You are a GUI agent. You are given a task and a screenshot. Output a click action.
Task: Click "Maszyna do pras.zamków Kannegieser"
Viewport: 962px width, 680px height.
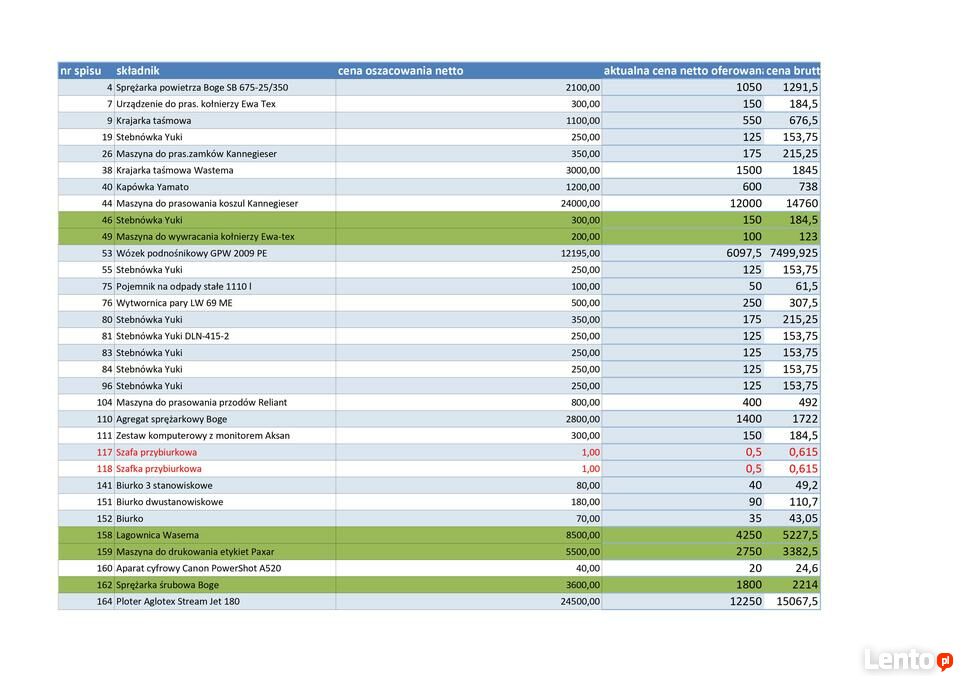(x=196, y=154)
